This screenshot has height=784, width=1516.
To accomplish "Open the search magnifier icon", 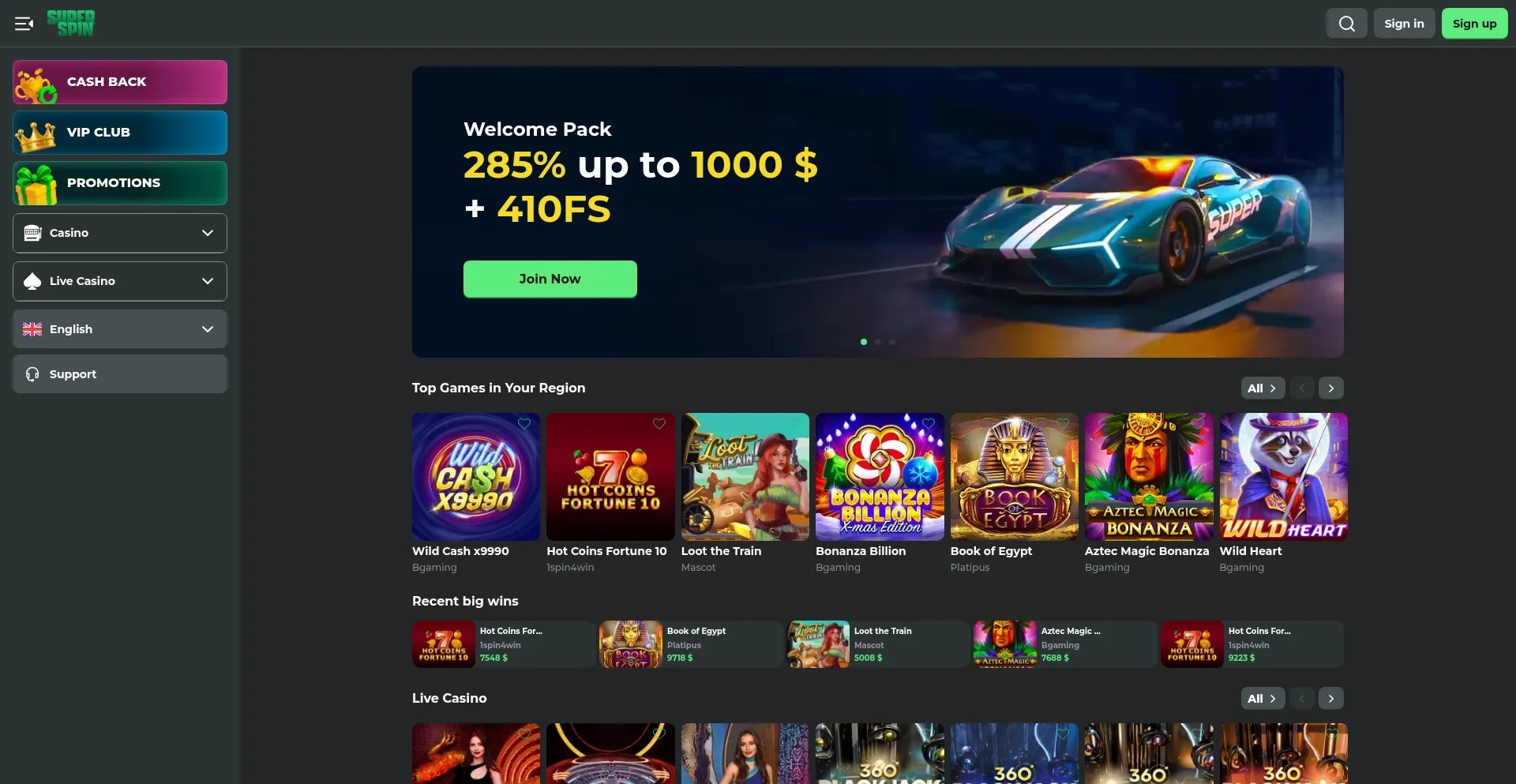I will click(1346, 24).
